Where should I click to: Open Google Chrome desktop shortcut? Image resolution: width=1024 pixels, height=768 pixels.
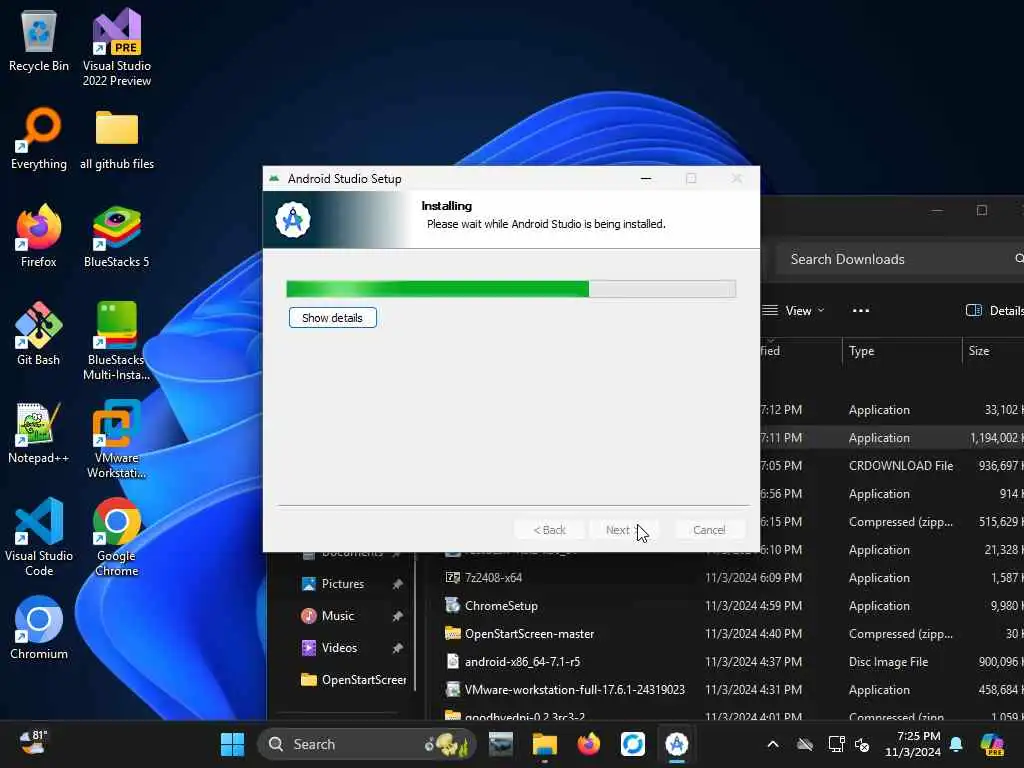tap(116, 537)
